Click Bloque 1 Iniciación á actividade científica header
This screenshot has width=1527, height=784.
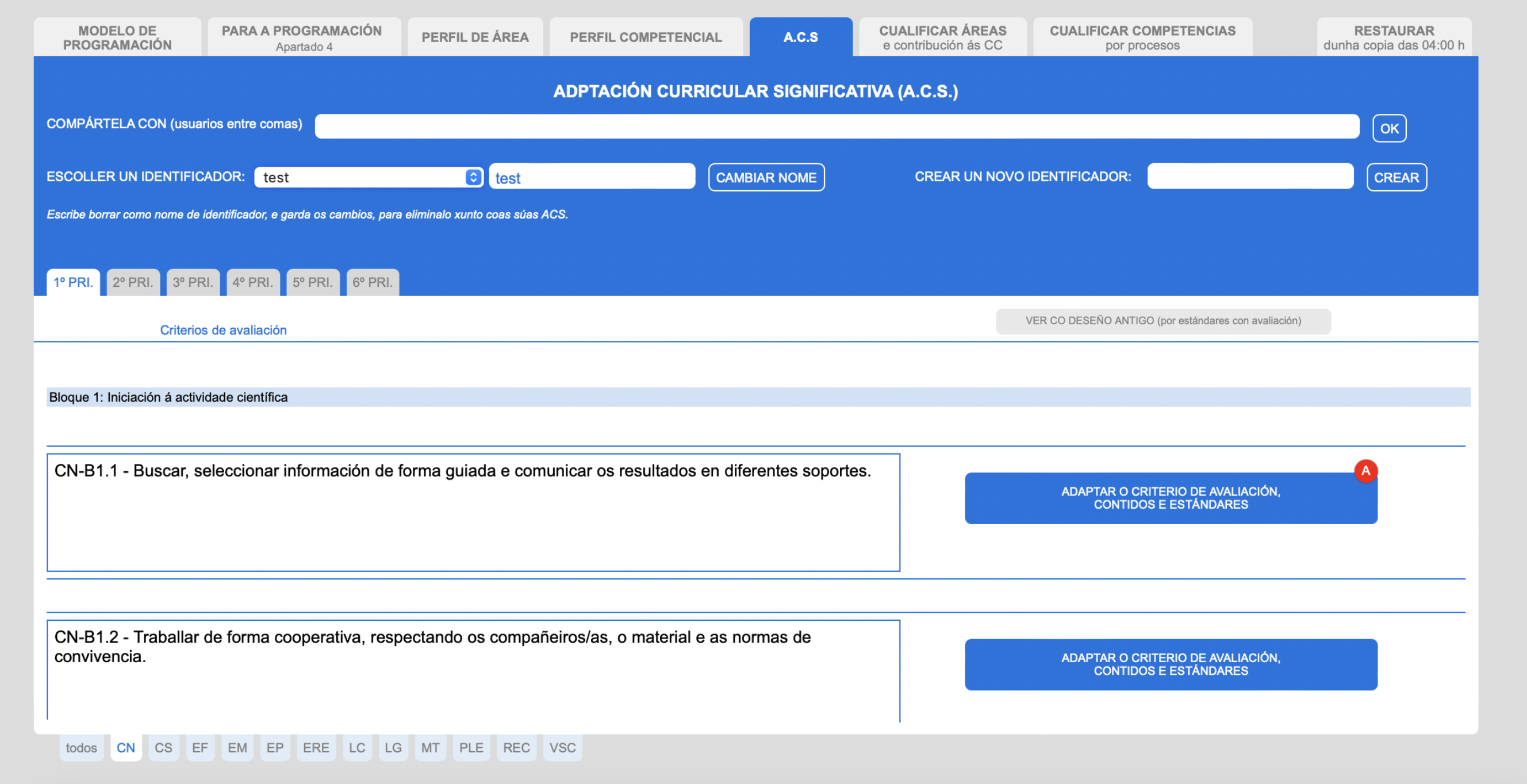(758, 397)
